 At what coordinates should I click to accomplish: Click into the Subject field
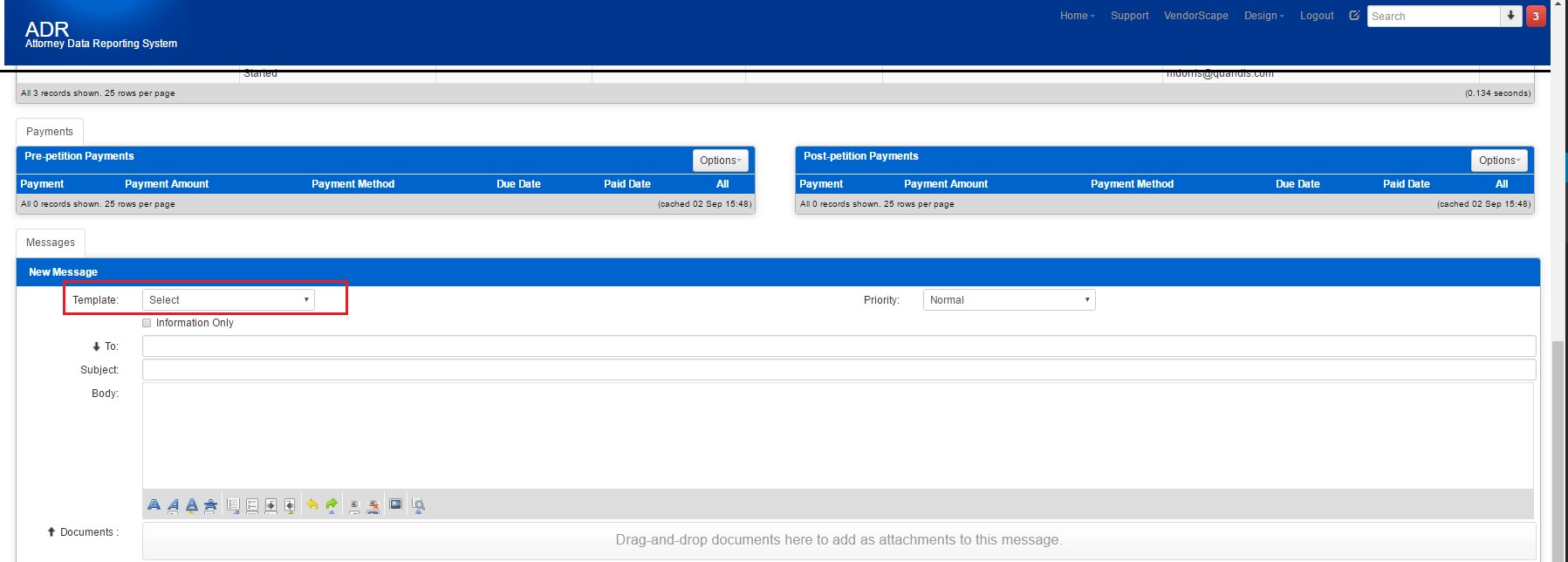point(839,370)
